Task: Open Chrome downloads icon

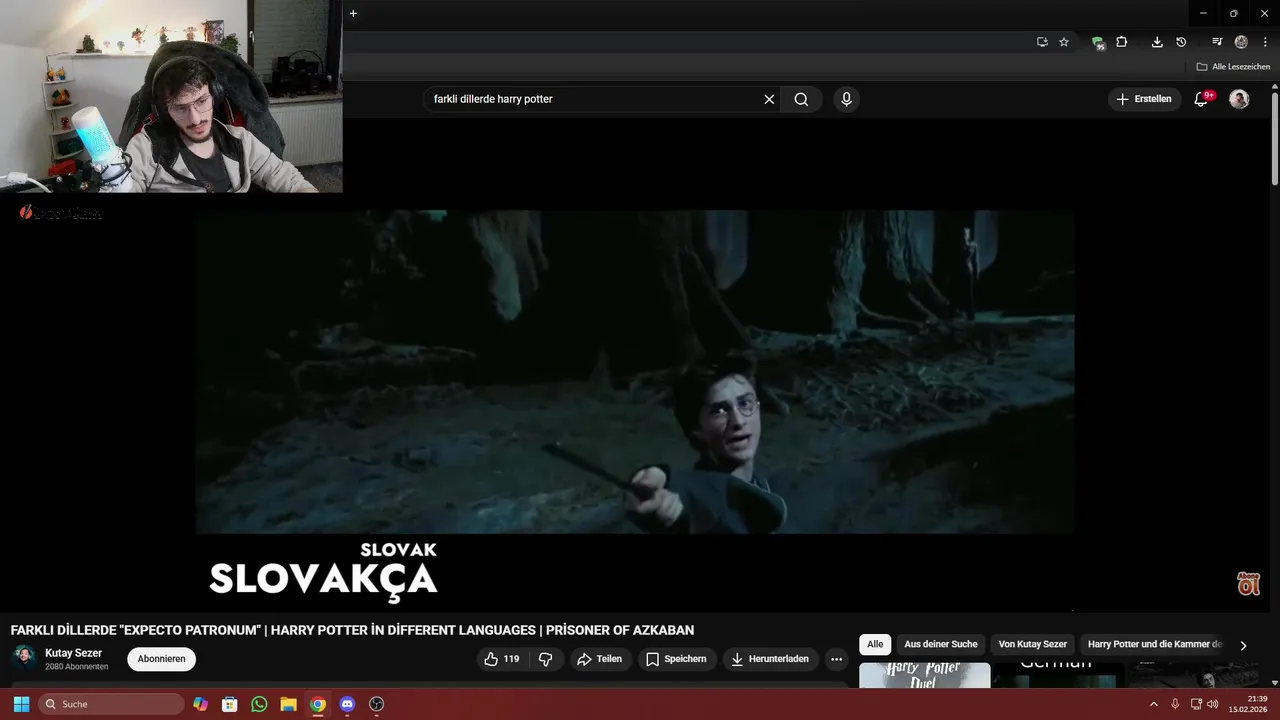Action: 1157,42
